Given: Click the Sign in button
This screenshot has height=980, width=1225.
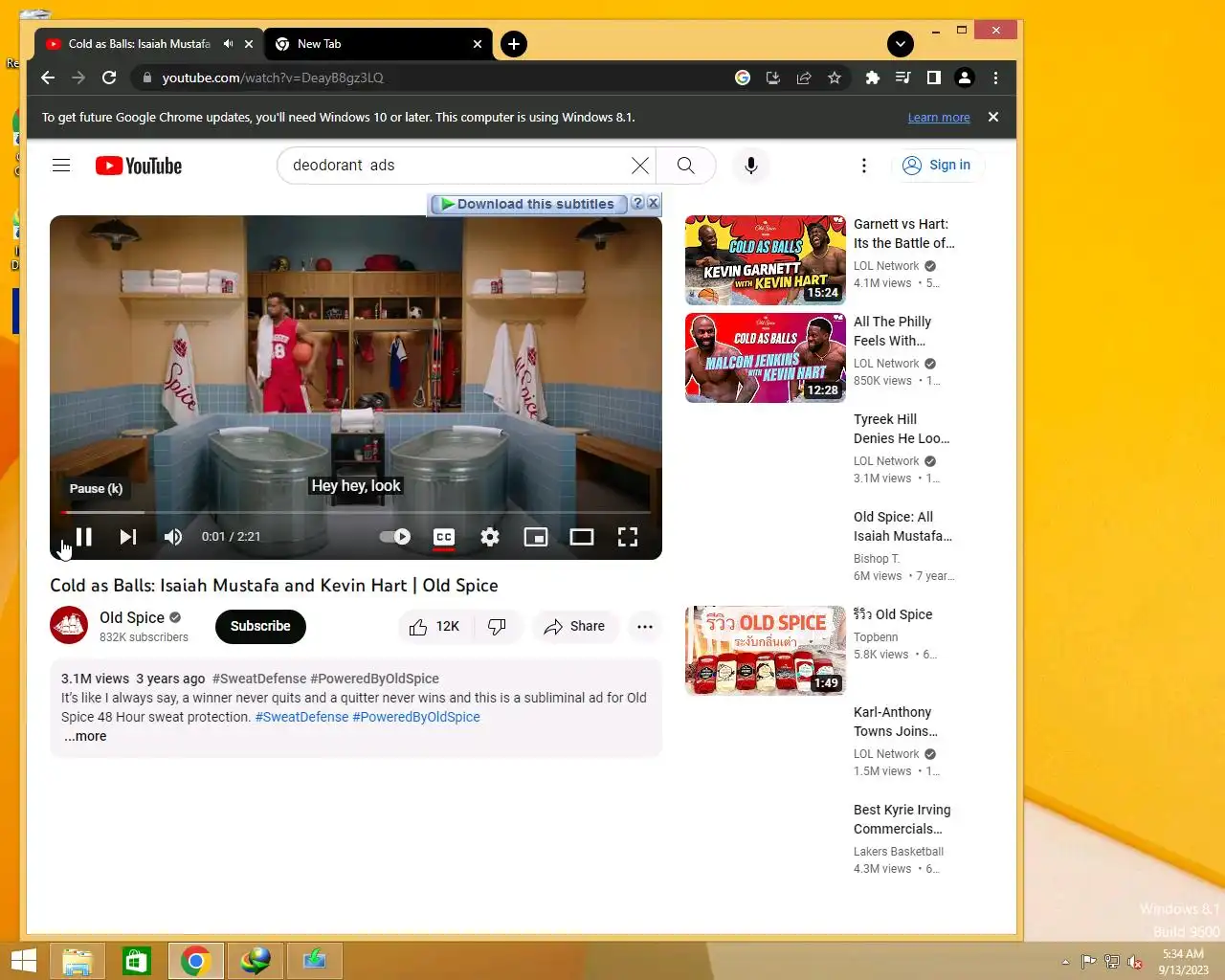Looking at the screenshot, I should [937, 166].
